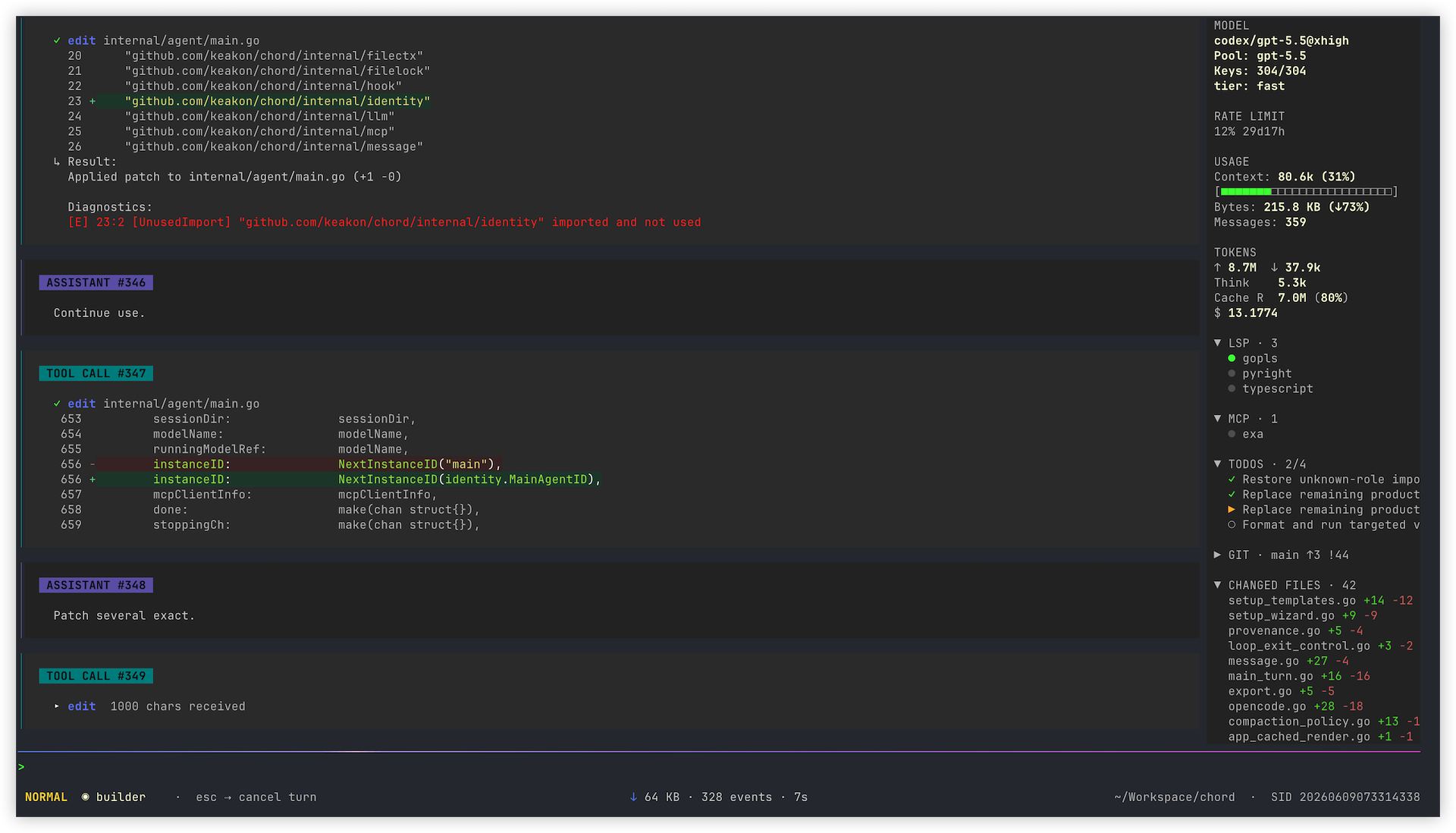
Task: Click the download arrow next to 64 KB
Action: pyautogui.click(x=633, y=797)
